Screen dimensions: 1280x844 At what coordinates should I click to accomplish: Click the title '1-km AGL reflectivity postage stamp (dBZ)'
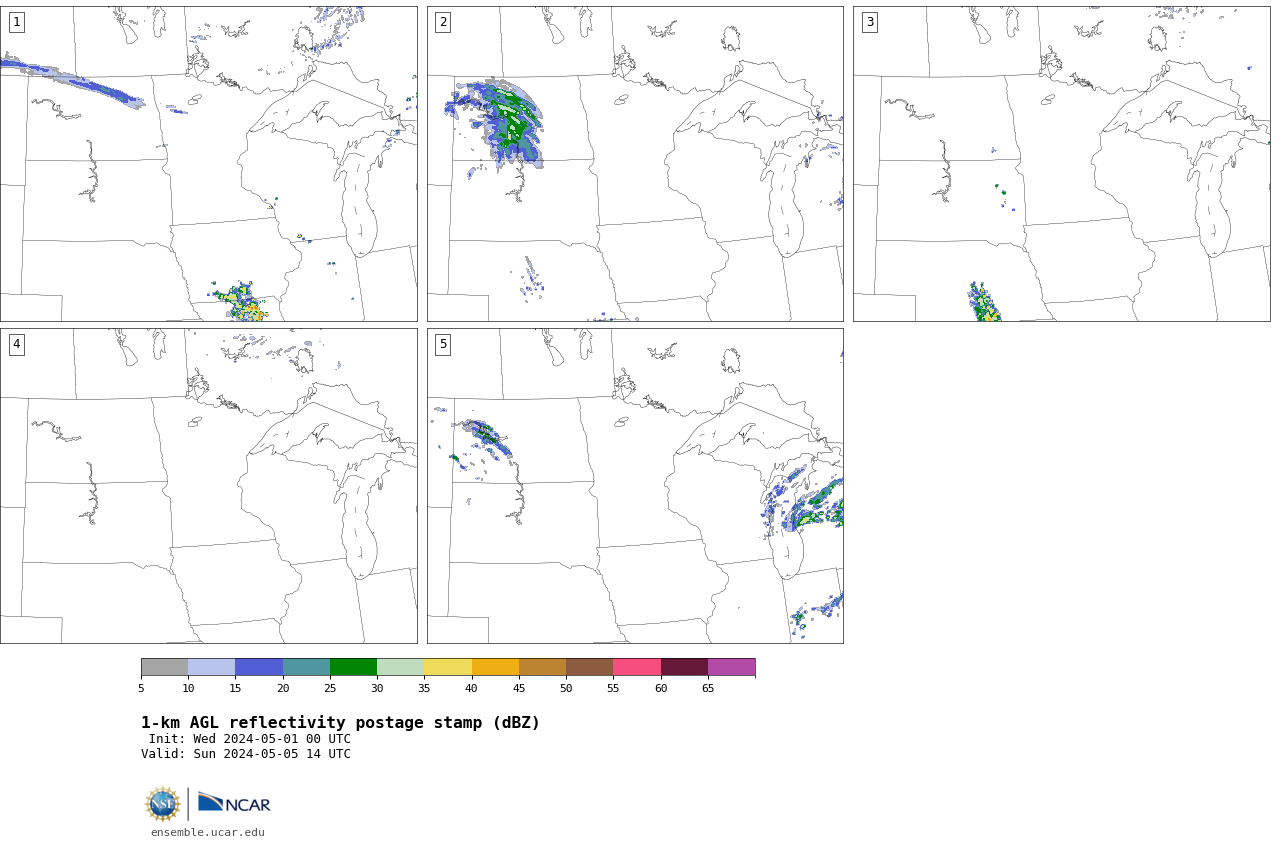(340, 723)
